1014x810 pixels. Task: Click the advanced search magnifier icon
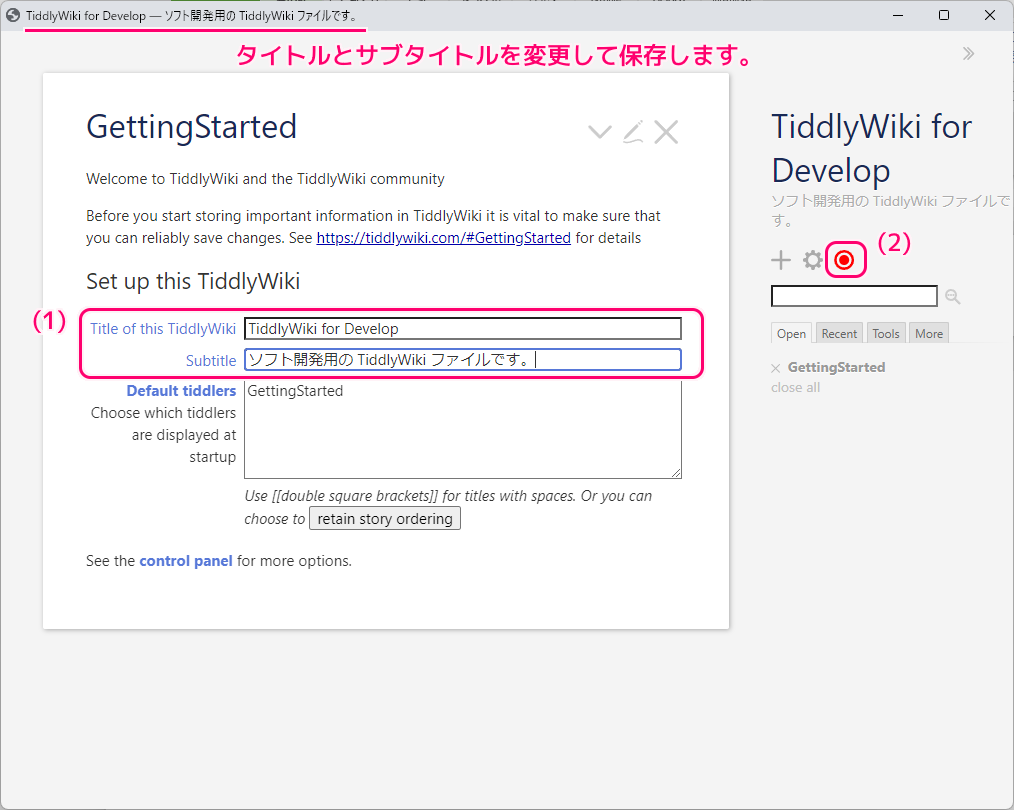[952, 297]
